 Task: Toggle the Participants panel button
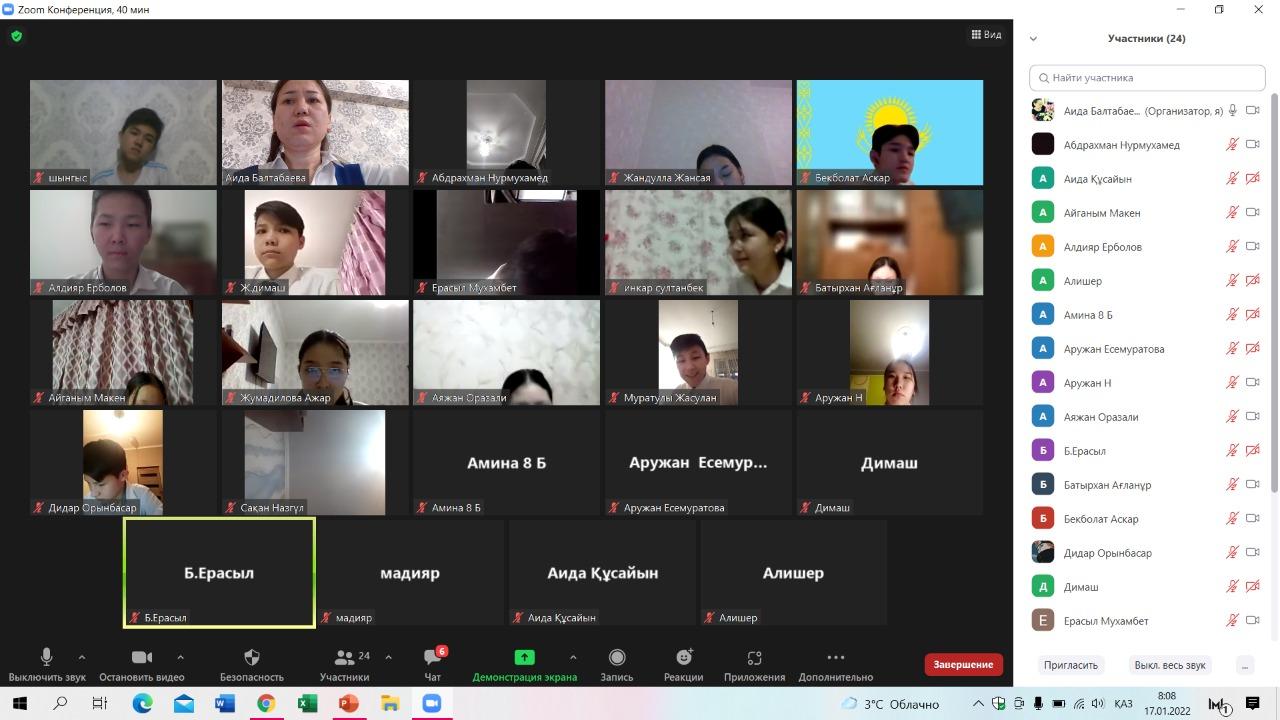345,658
